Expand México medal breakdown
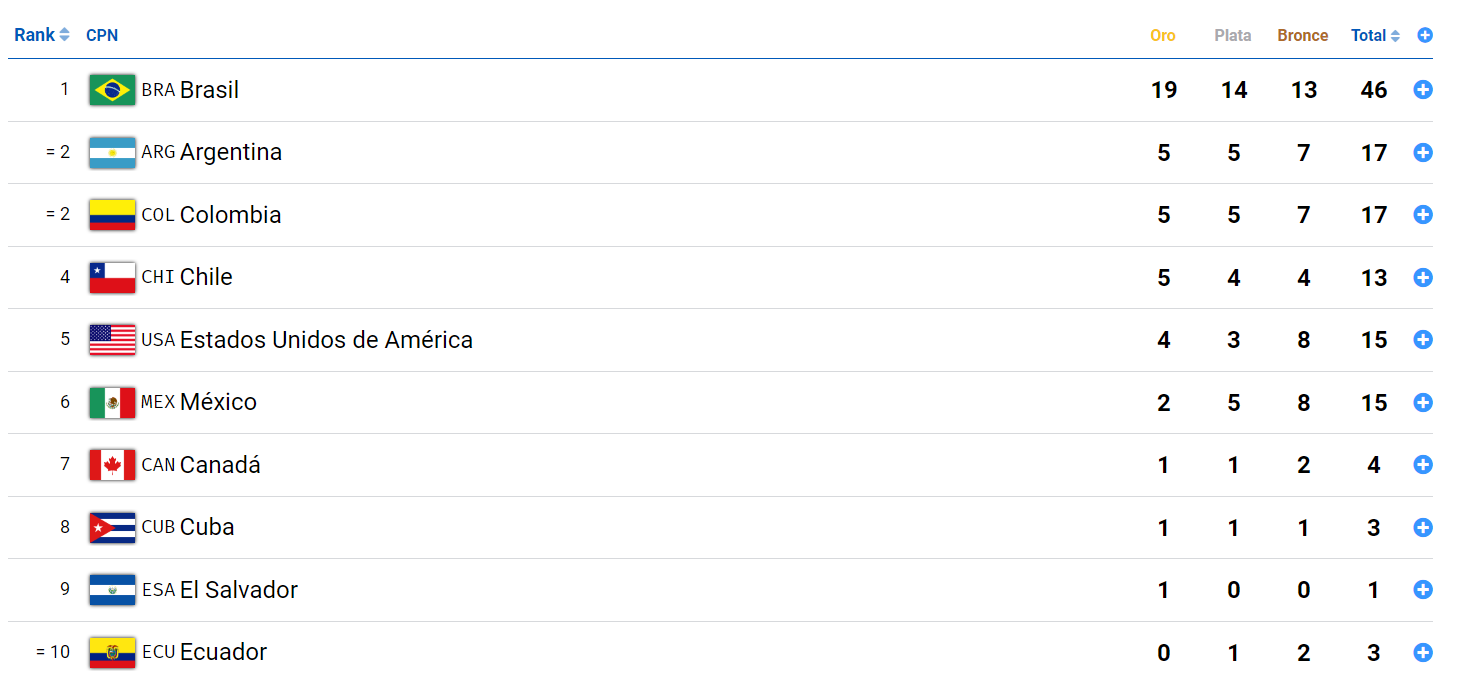Image resolution: width=1464 pixels, height=682 pixels. point(1423,402)
